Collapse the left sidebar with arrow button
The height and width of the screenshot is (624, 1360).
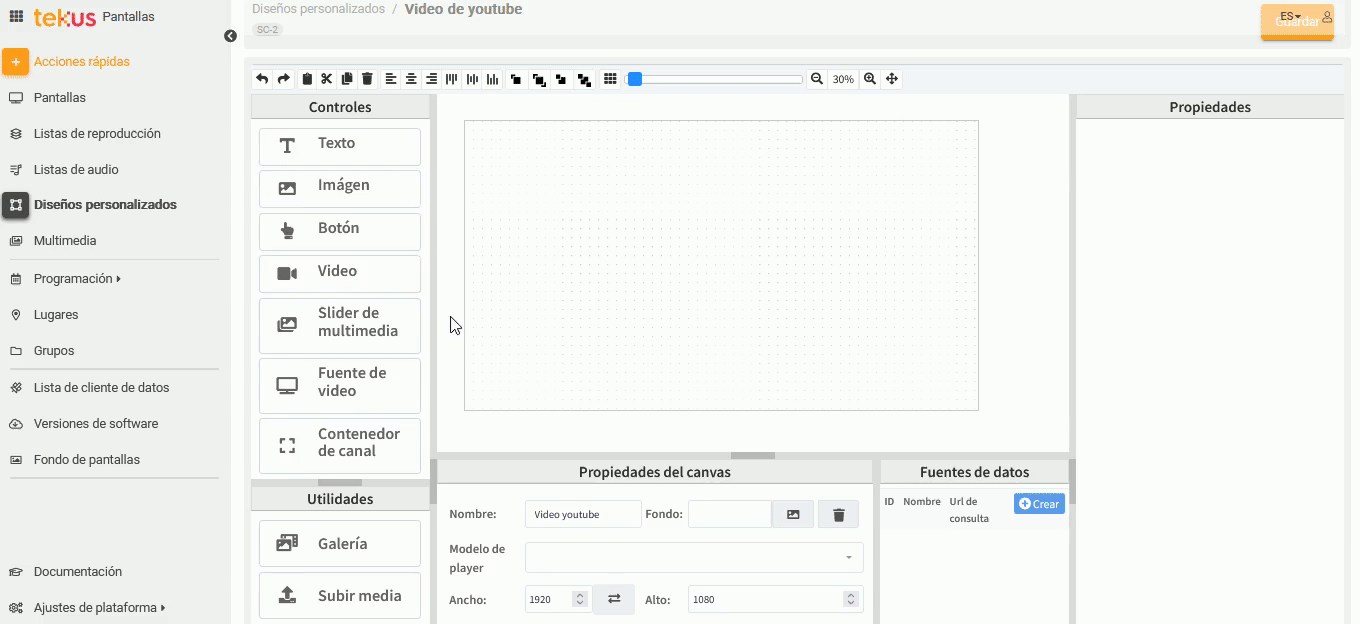[231, 36]
